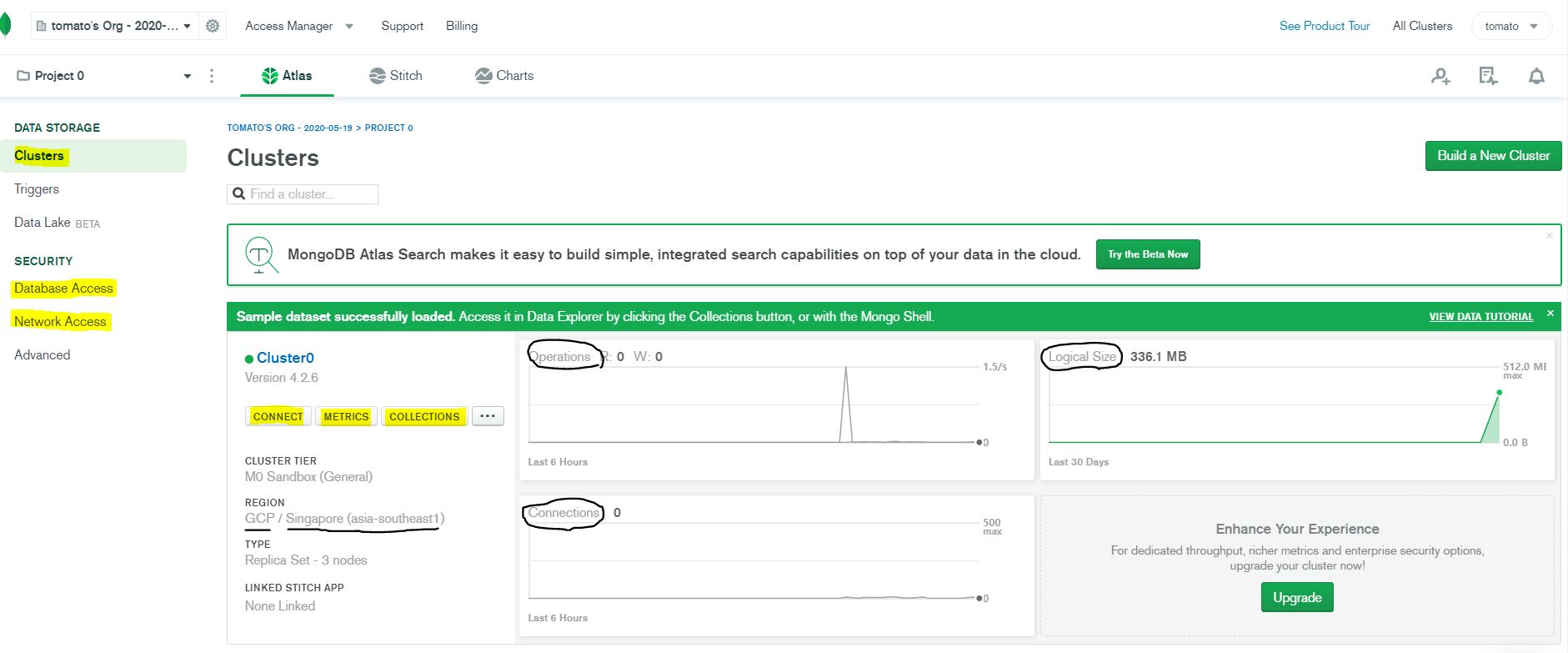Click the None Linked stitch app text
The height and width of the screenshot is (653, 1568).
click(x=280, y=606)
